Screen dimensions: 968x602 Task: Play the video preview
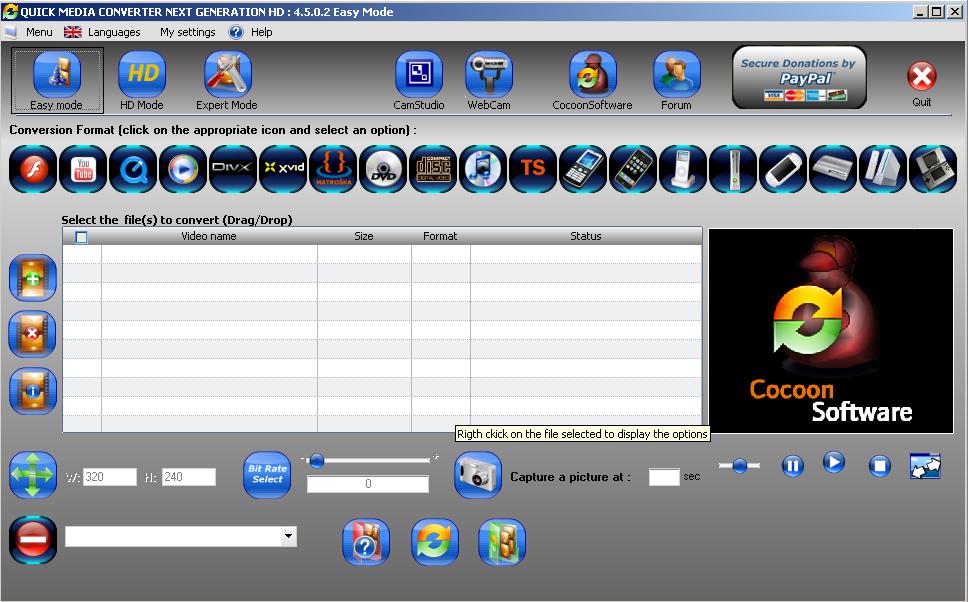pyautogui.click(x=834, y=462)
